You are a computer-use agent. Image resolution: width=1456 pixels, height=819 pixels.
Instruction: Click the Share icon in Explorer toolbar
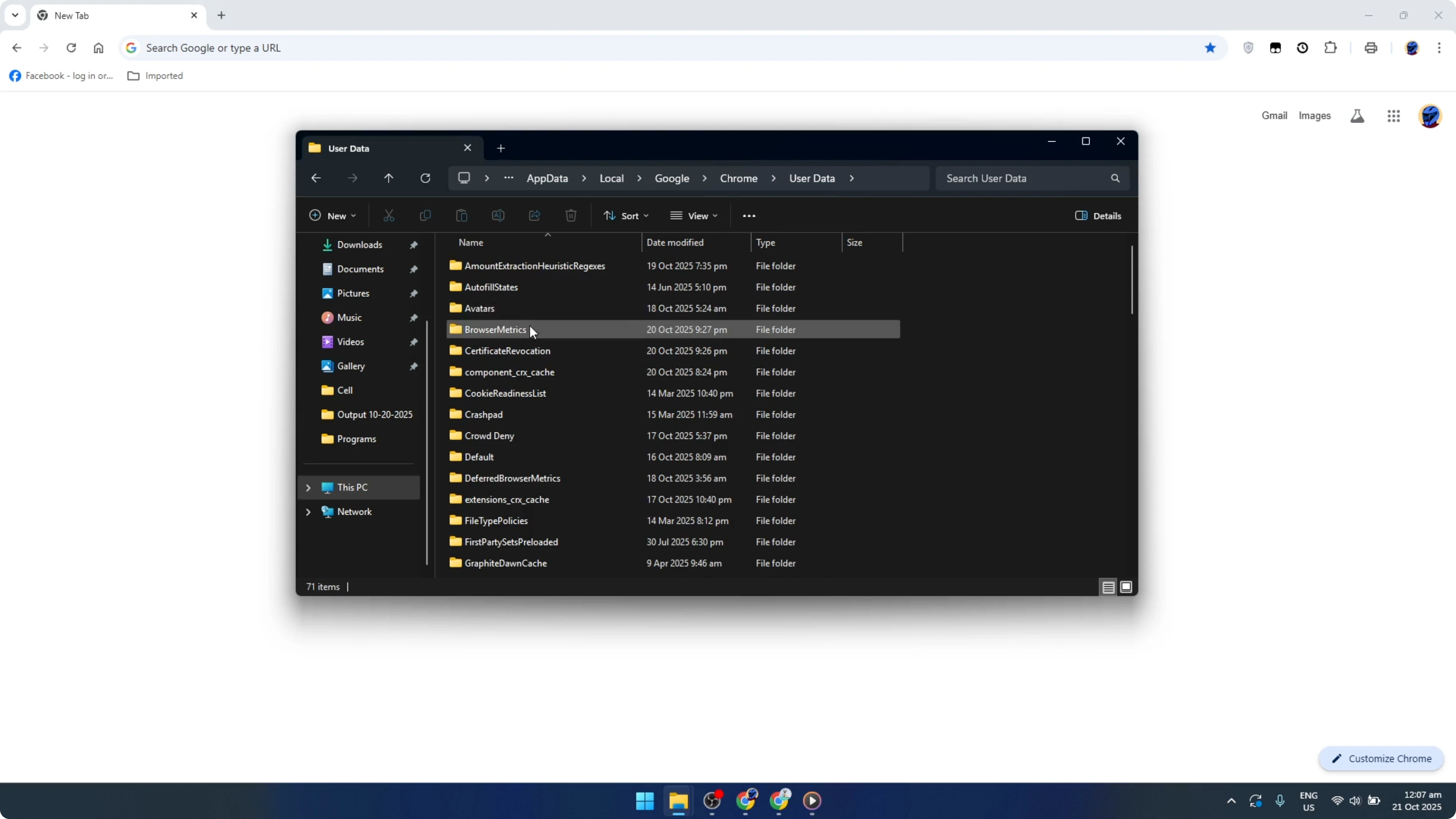pos(535,215)
